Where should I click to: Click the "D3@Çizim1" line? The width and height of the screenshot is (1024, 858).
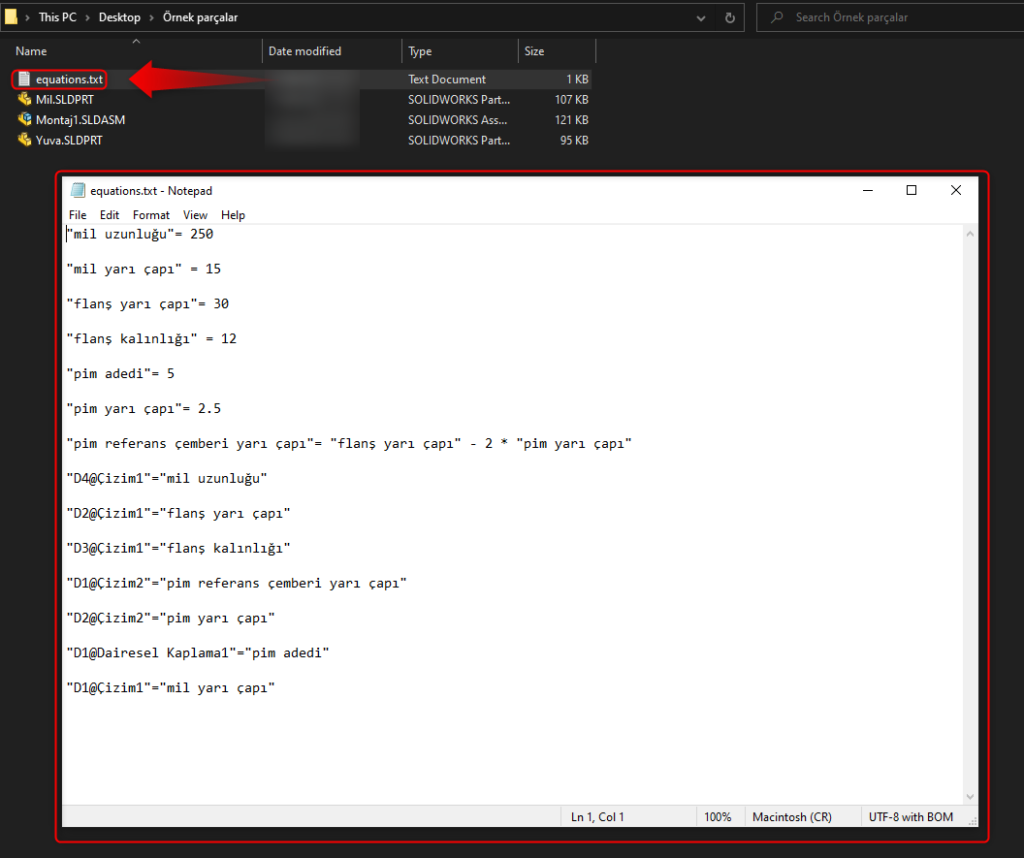click(x=178, y=548)
